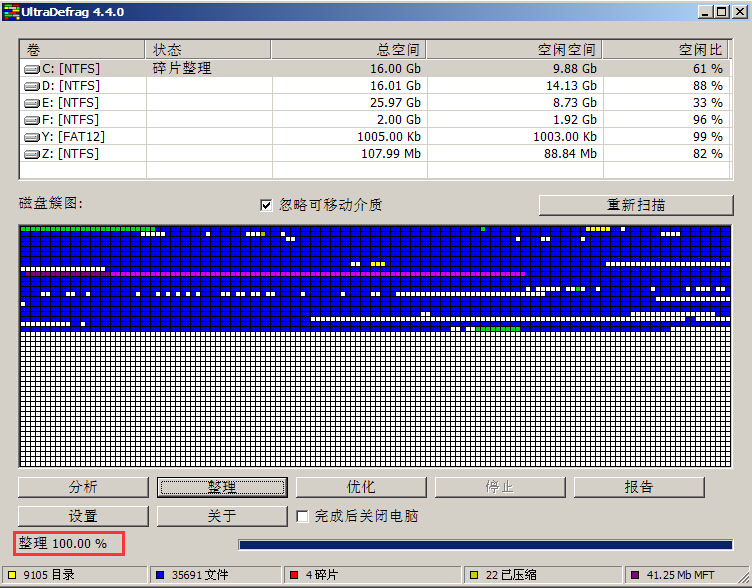Click the purple MFT legend square
The width and height of the screenshot is (752, 588).
coord(635,575)
